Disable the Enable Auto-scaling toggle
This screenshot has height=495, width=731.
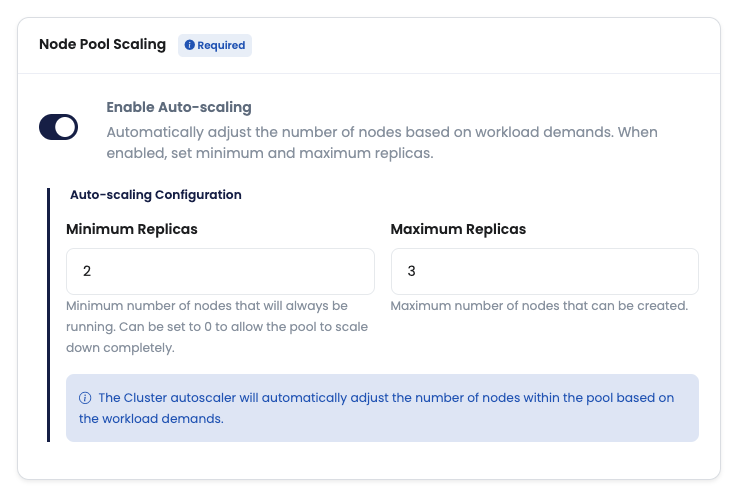58,127
